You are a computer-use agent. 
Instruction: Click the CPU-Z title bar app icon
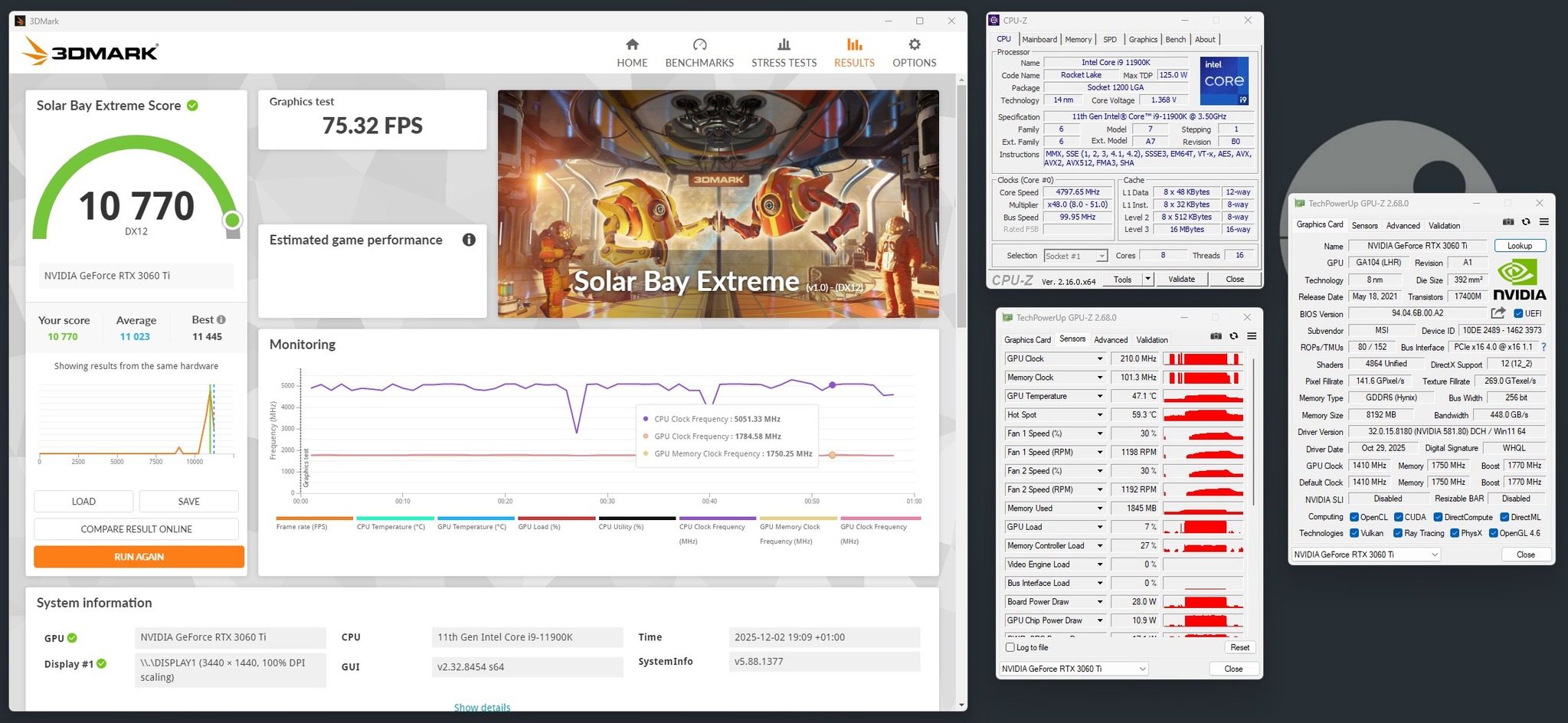click(x=994, y=20)
